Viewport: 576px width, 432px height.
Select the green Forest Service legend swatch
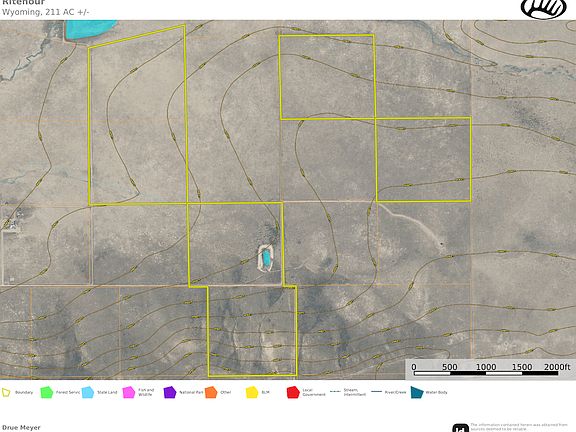click(x=47, y=392)
